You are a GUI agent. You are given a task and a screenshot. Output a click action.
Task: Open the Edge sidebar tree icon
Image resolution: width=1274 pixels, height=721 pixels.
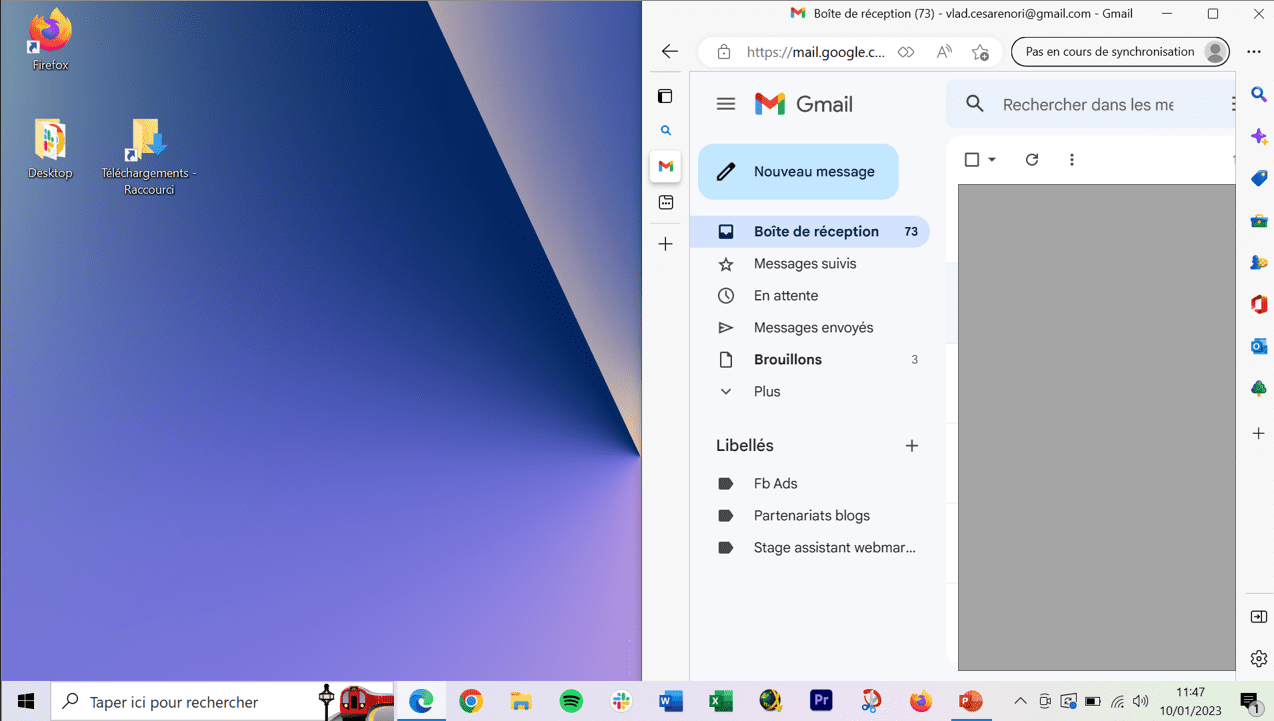click(x=1259, y=388)
